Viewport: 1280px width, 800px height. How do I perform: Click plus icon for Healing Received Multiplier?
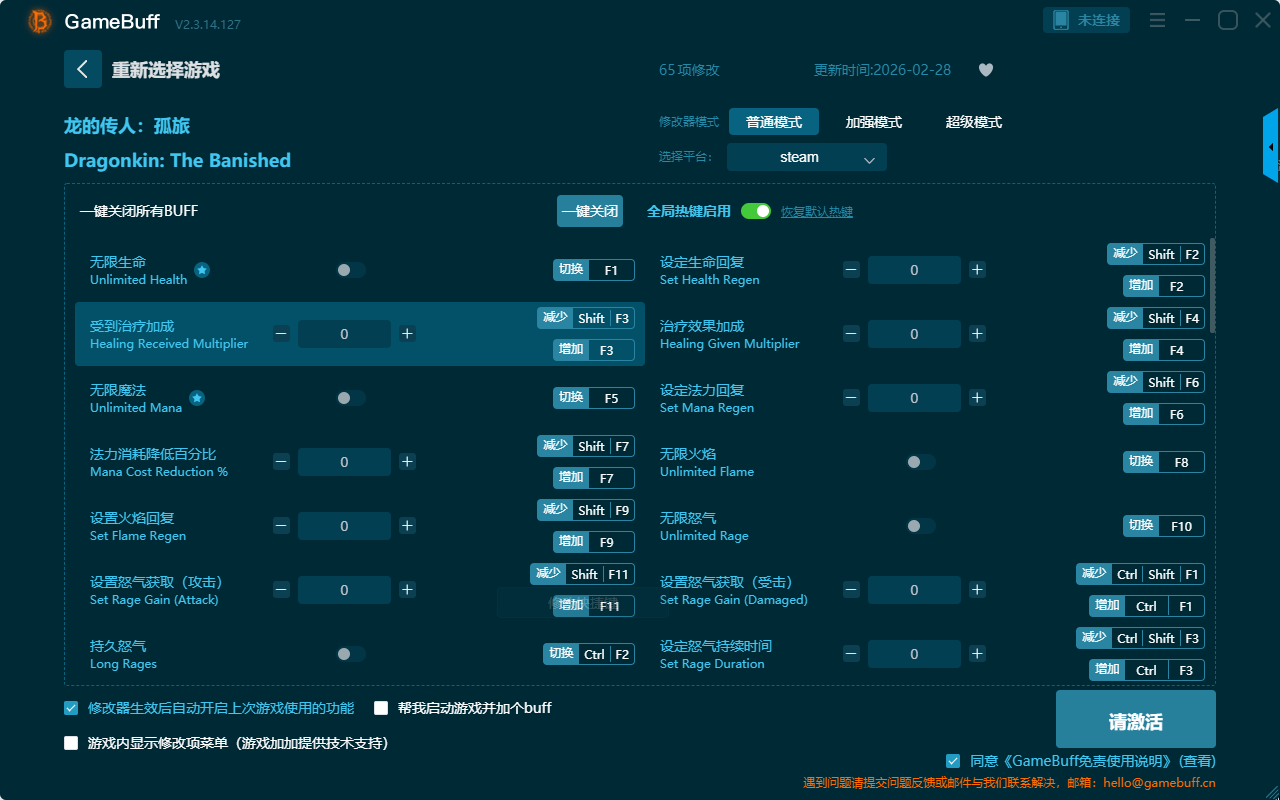pos(407,334)
